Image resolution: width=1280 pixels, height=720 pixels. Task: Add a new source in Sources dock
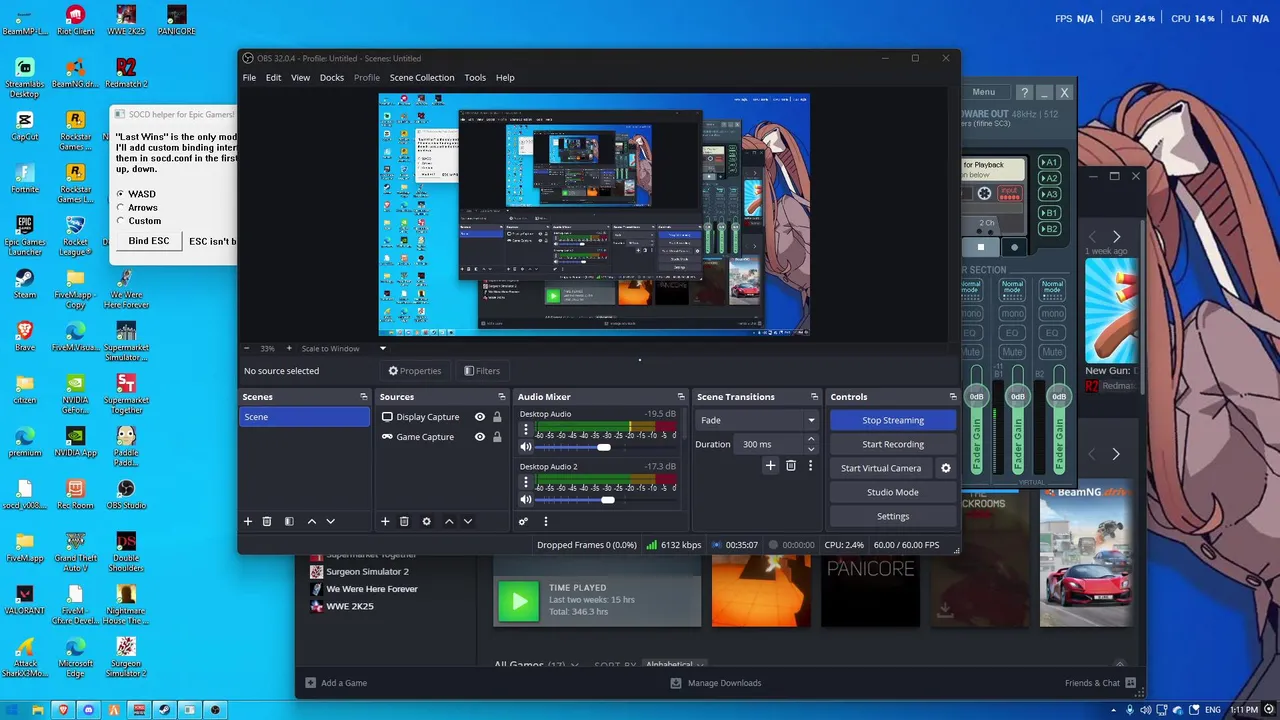[385, 521]
